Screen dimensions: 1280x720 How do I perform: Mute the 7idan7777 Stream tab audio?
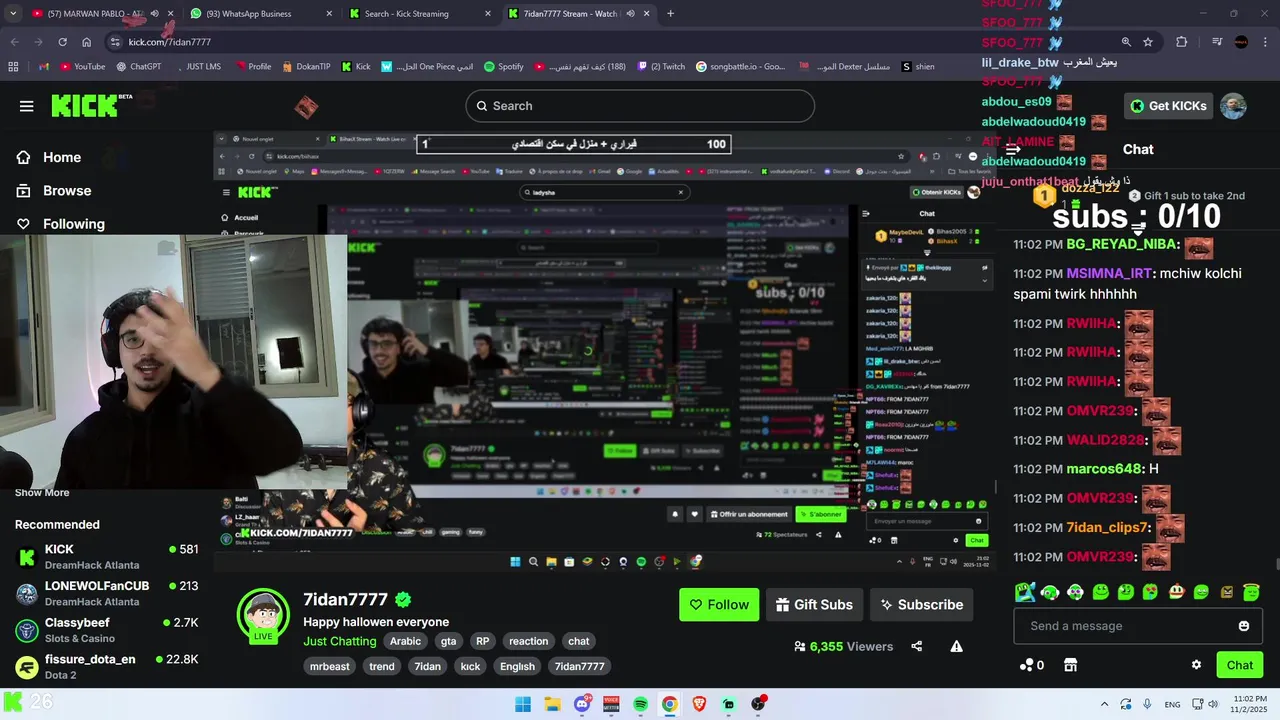630,14
